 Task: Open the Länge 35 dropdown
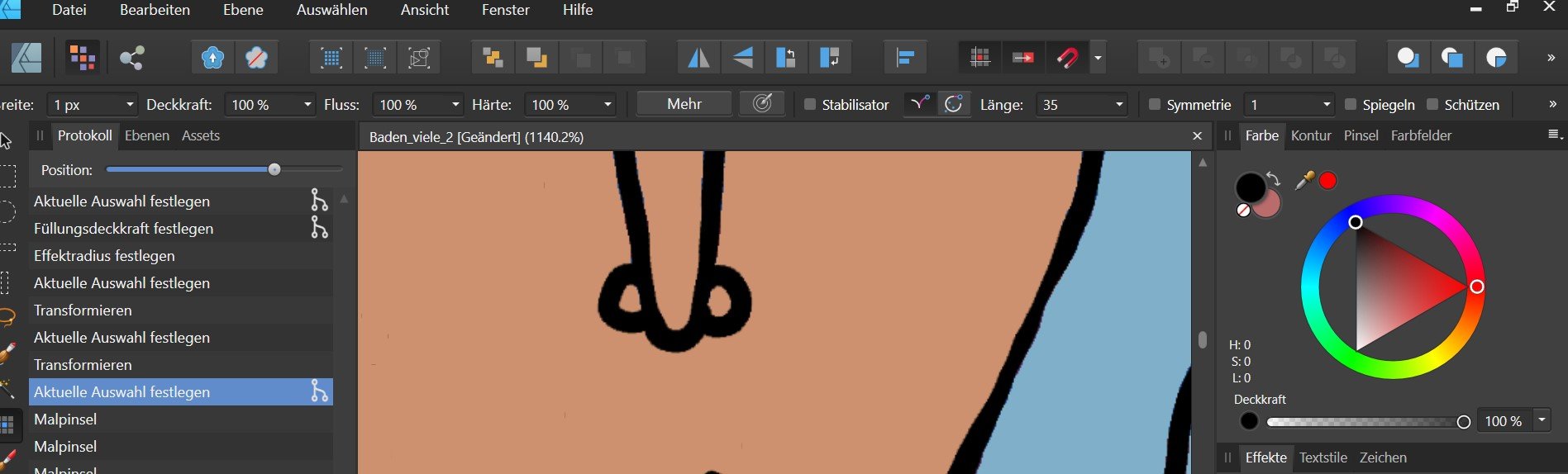1119,105
